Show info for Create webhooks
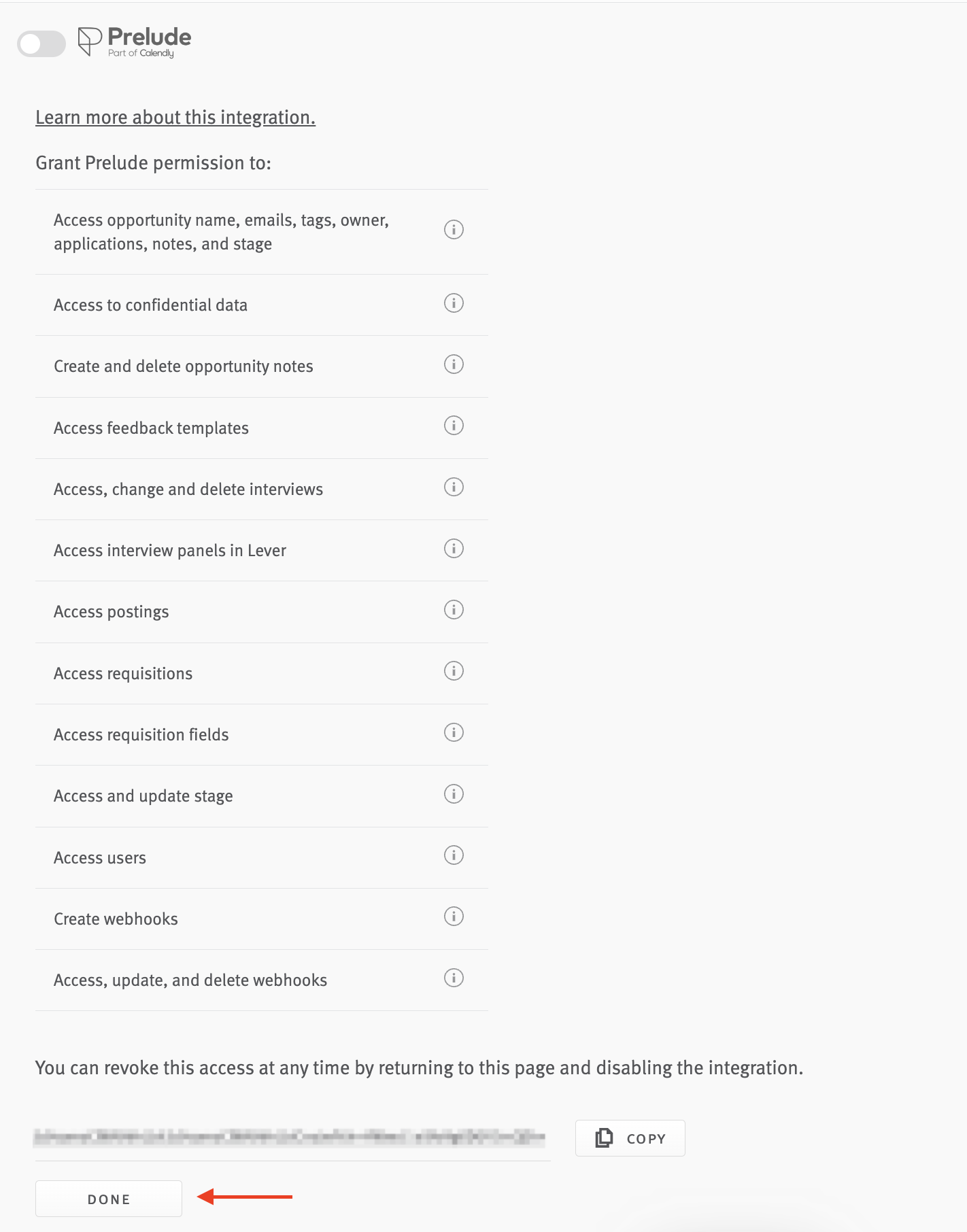This screenshot has height=1232, width=967. tap(454, 917)
